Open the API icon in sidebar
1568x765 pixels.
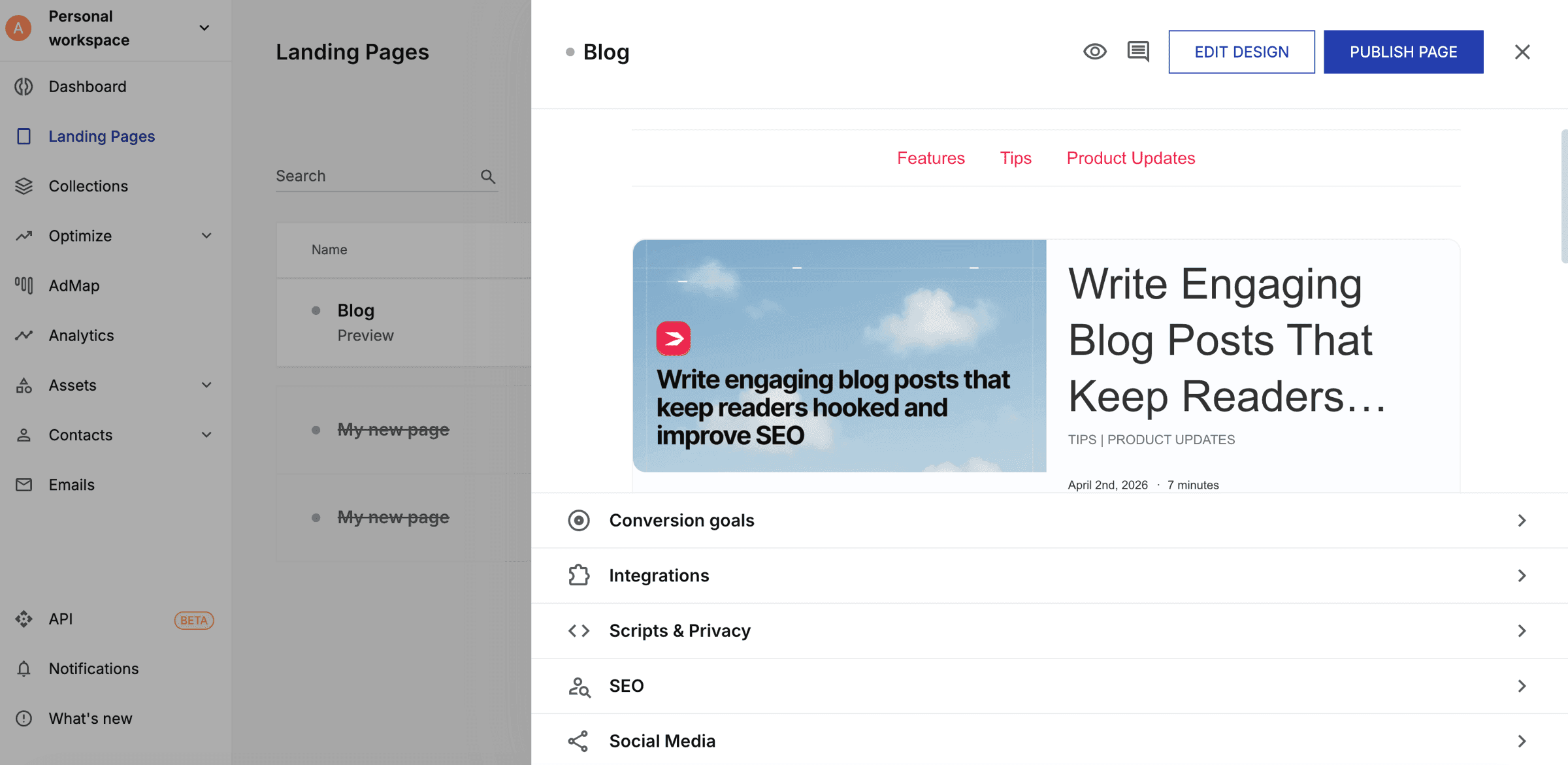click(24, 619)
